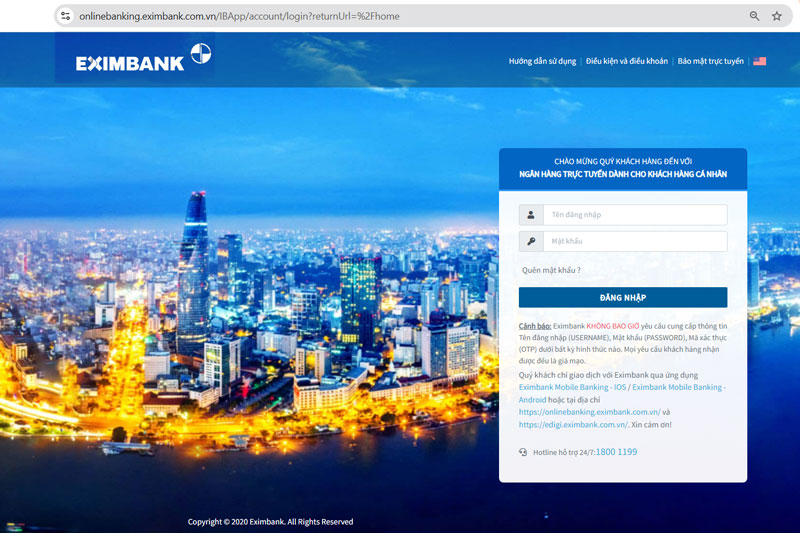
Task: Focus the Mật khẩu password field
Action: (x=634, y=241)
